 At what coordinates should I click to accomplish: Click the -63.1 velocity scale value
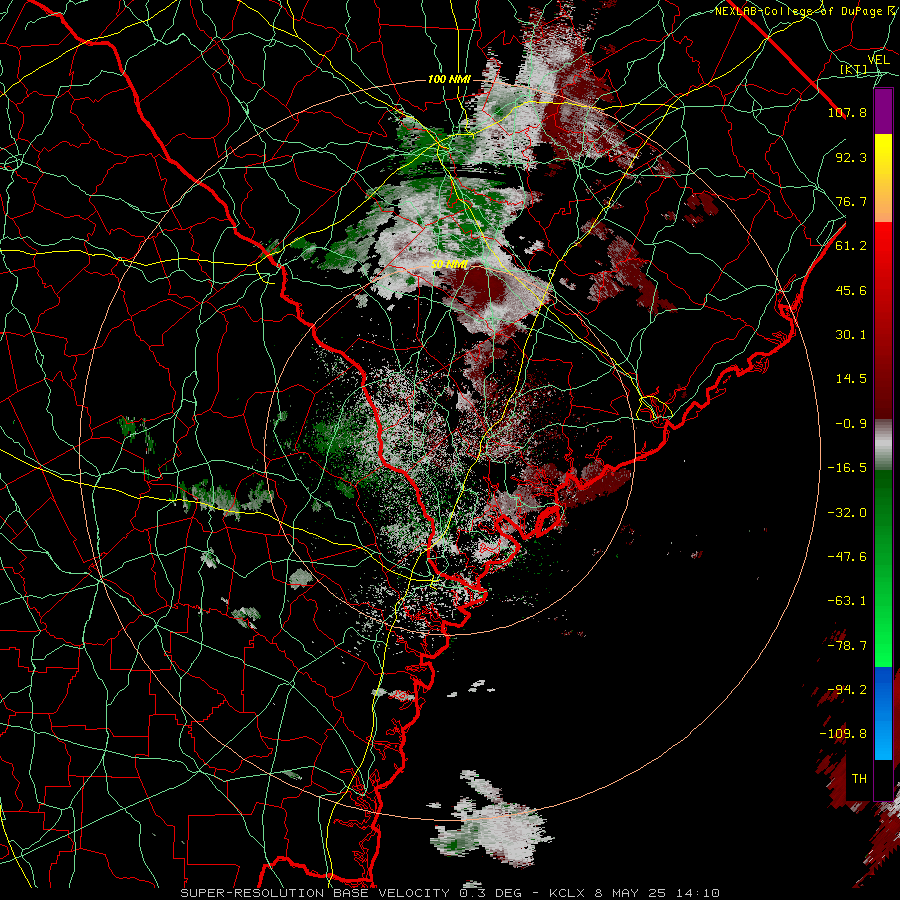pos(847,601)
